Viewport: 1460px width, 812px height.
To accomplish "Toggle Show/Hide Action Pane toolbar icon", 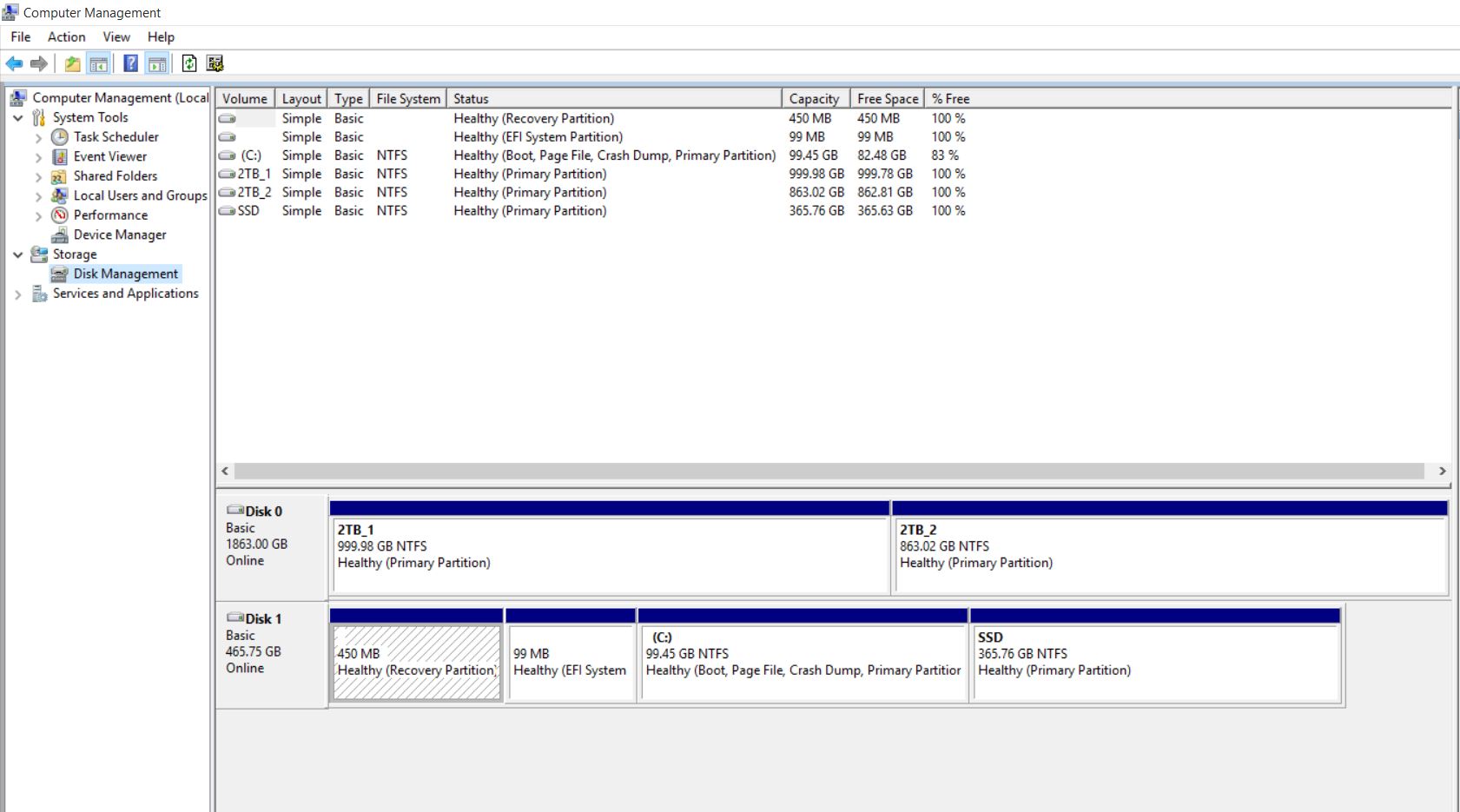I will point(157,63).
